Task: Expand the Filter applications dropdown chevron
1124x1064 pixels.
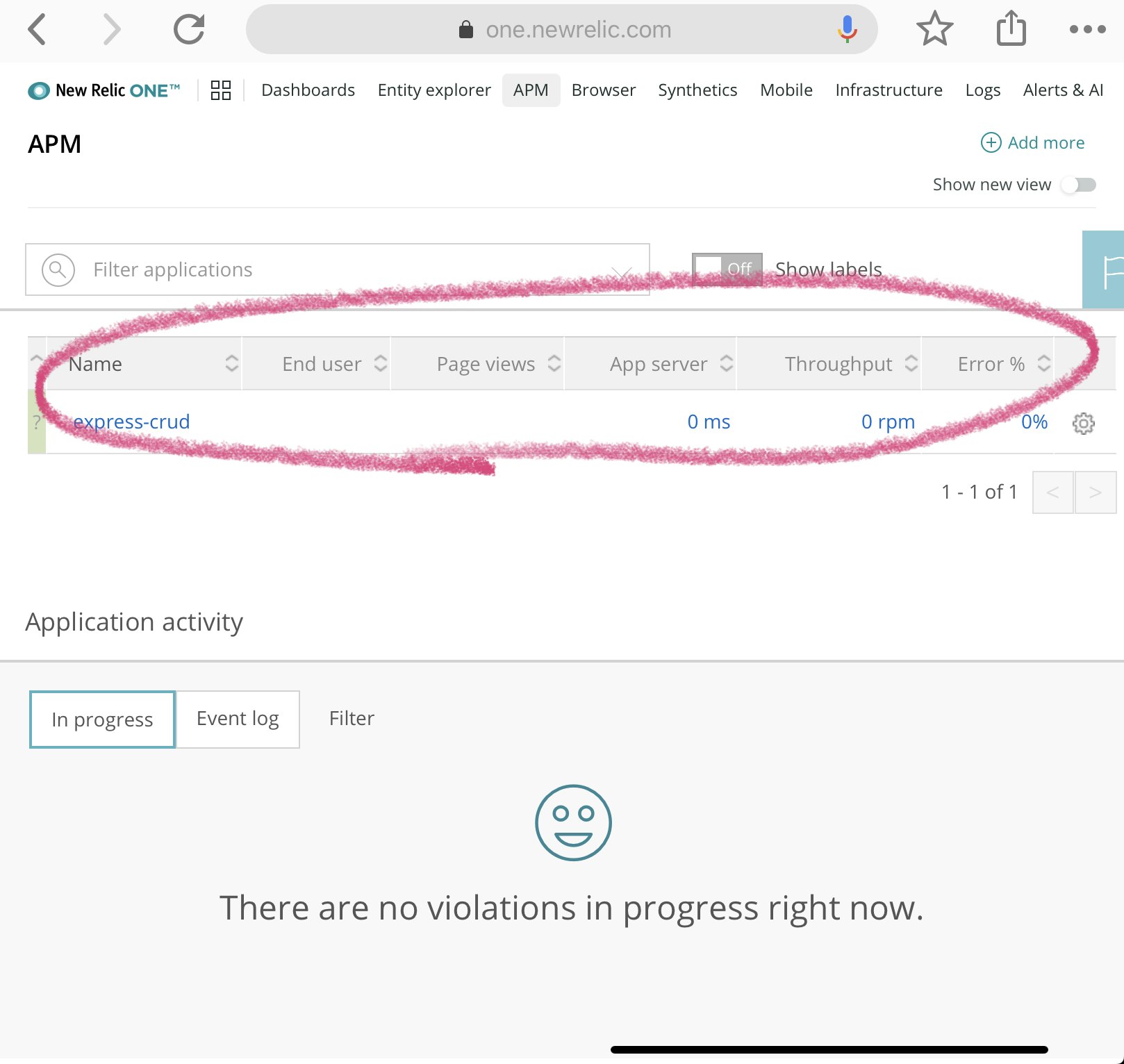Action: (x=622, y=272)
